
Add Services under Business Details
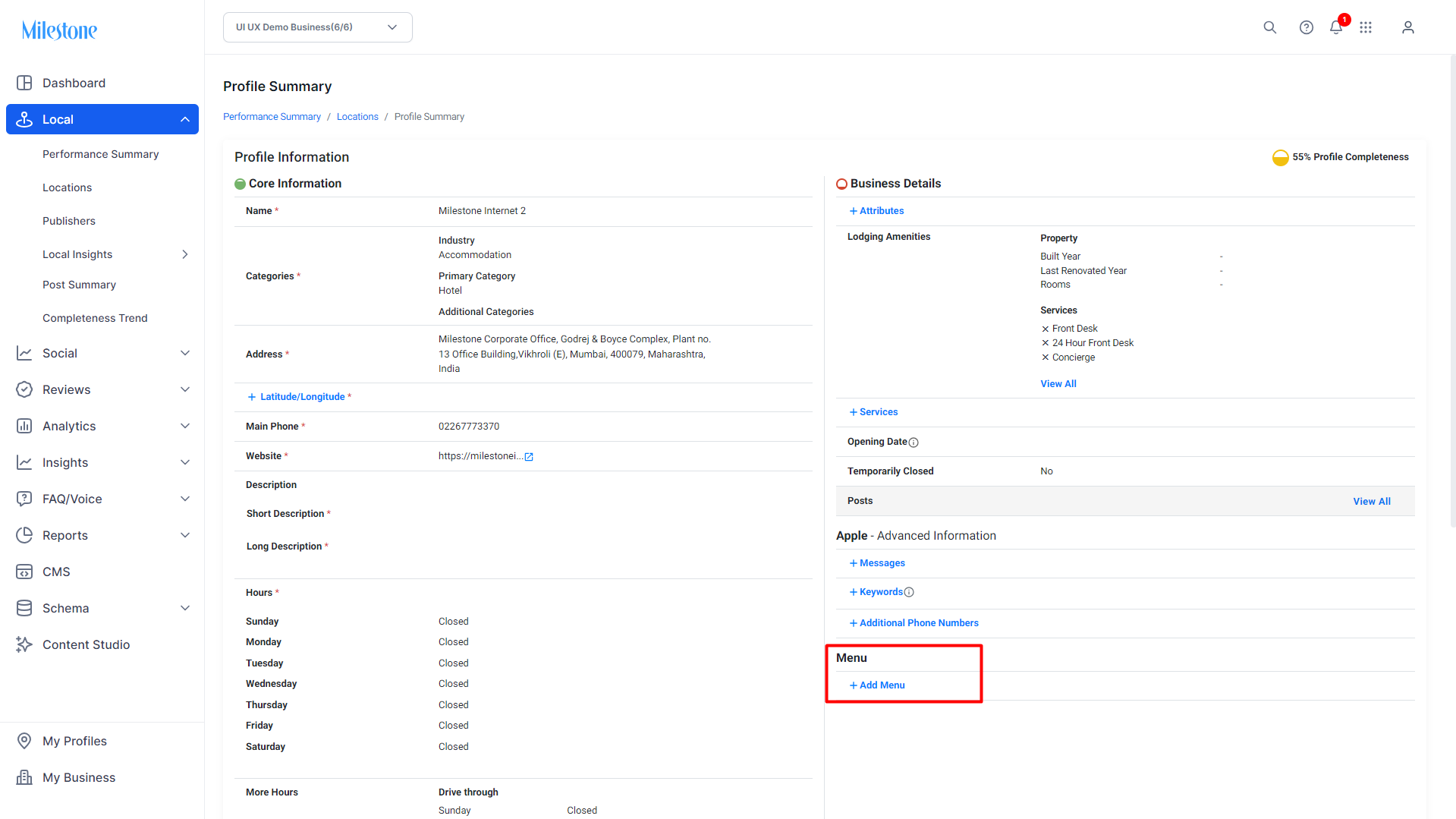[873, 412]
